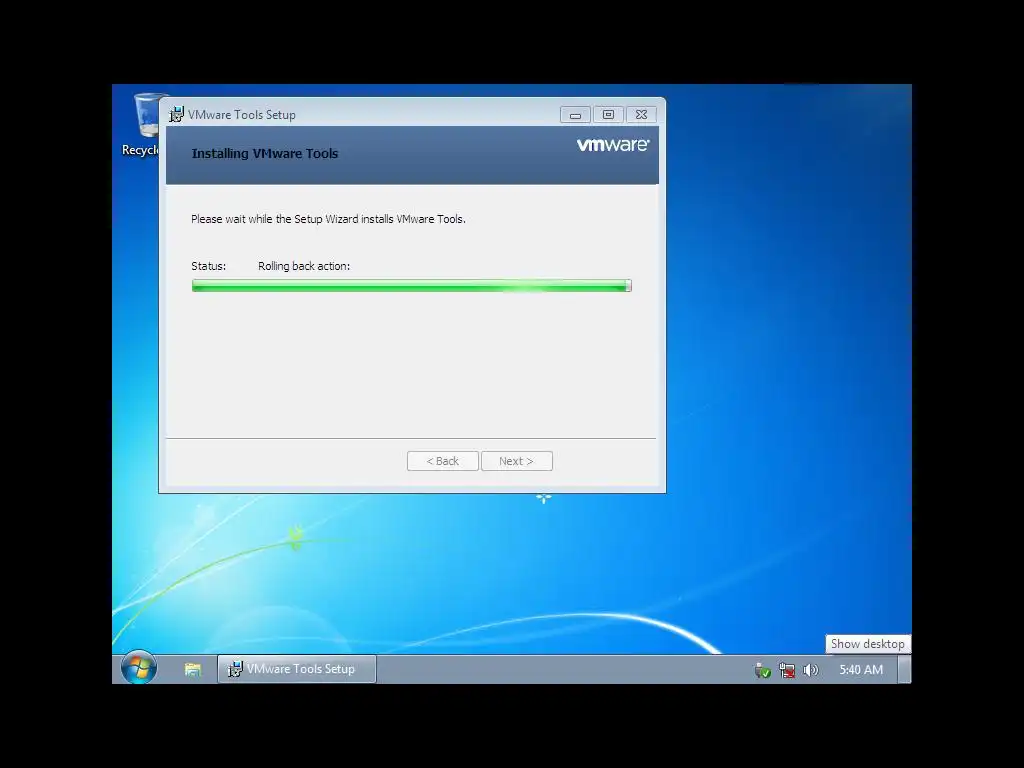Click the Please wait setup wizard message
This screenshot has width=1024, height=768.
tap(328, 219)
